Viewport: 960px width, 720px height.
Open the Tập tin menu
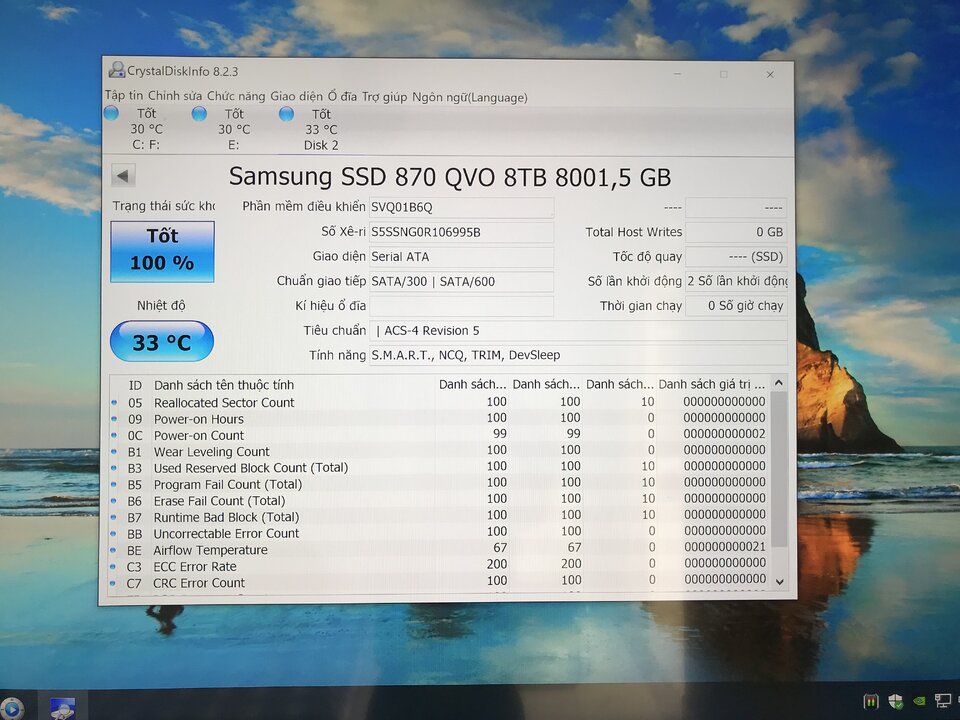click(124, 96)
